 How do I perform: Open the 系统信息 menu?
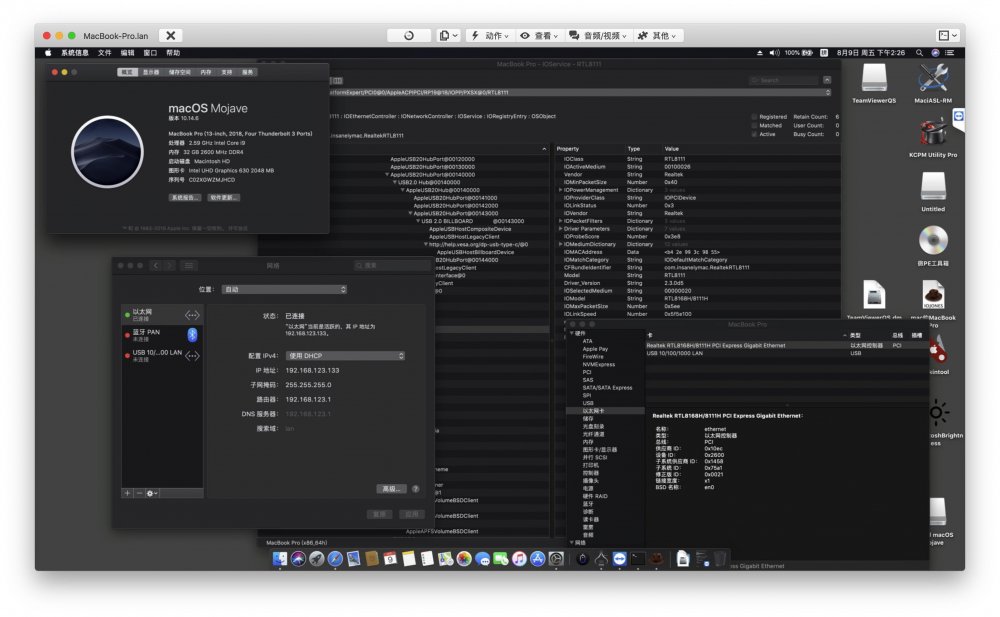coord(75,53)
